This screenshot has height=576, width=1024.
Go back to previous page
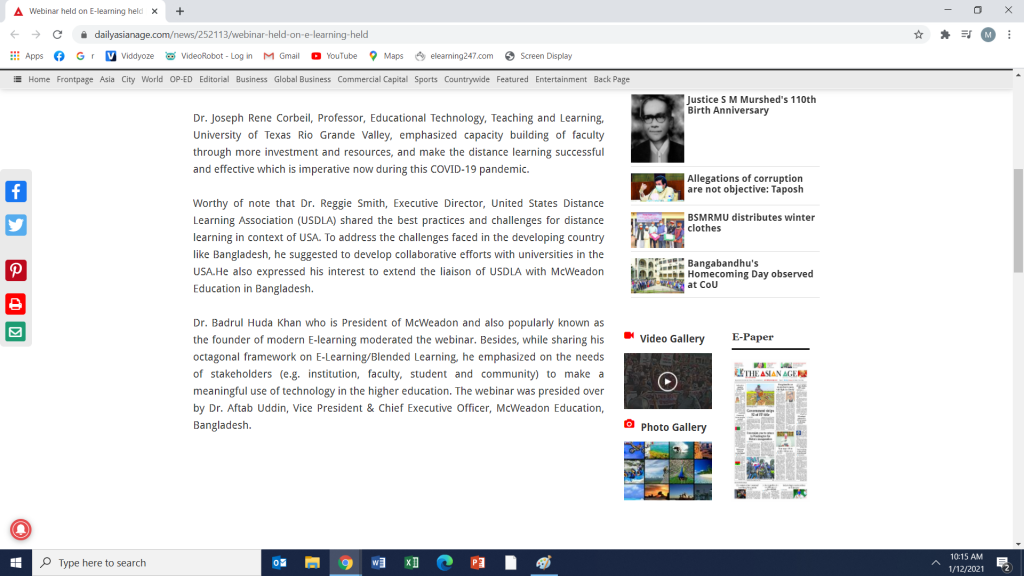click(x=15, y=35)
